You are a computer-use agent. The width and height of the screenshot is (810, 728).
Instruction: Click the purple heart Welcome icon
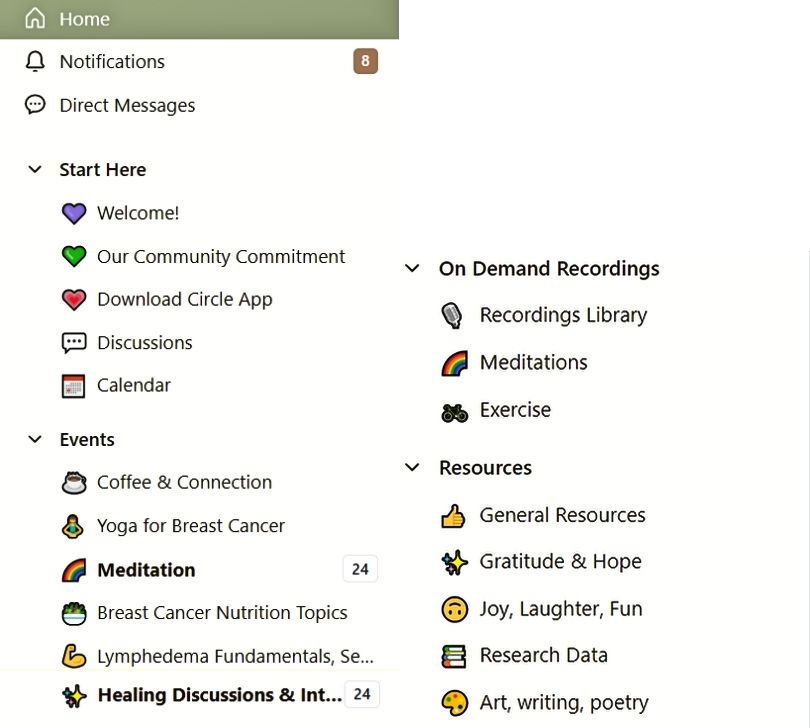pos(74,213)
